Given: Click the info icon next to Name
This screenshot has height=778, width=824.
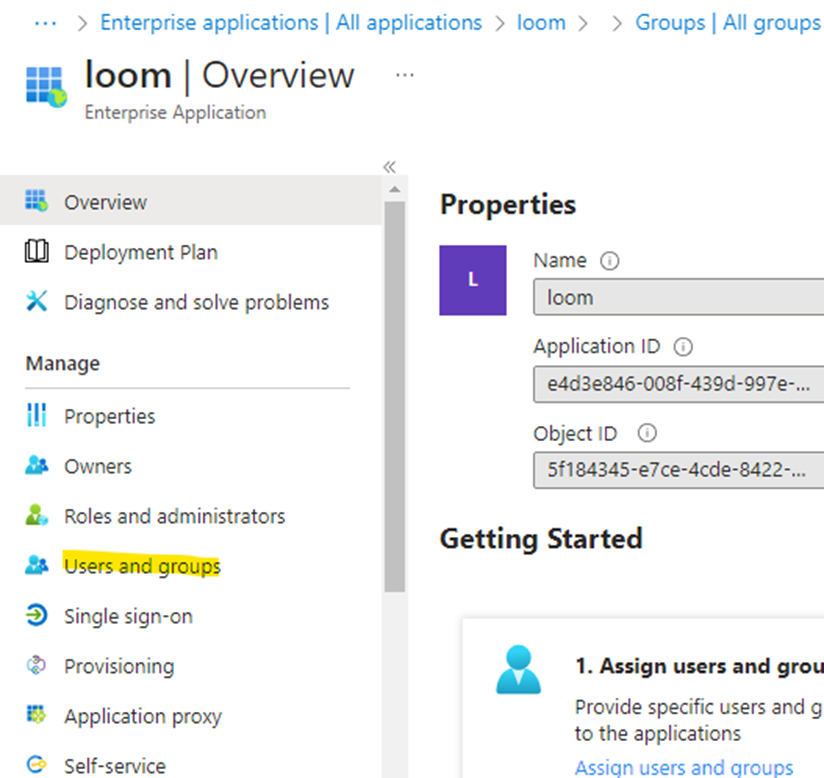Looking at the screenshot, I should point(610,261).
